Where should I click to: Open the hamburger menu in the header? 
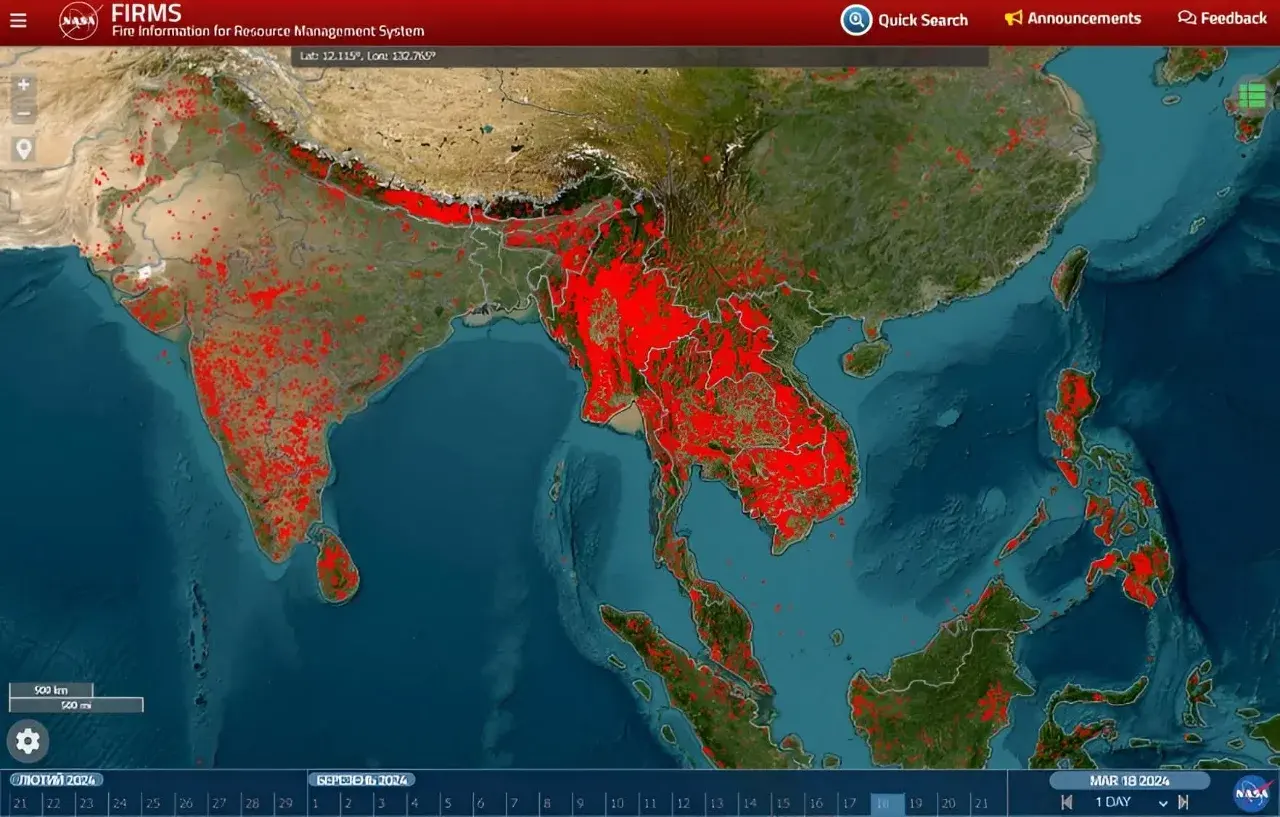pyautogui.click(x=18, y=20)
